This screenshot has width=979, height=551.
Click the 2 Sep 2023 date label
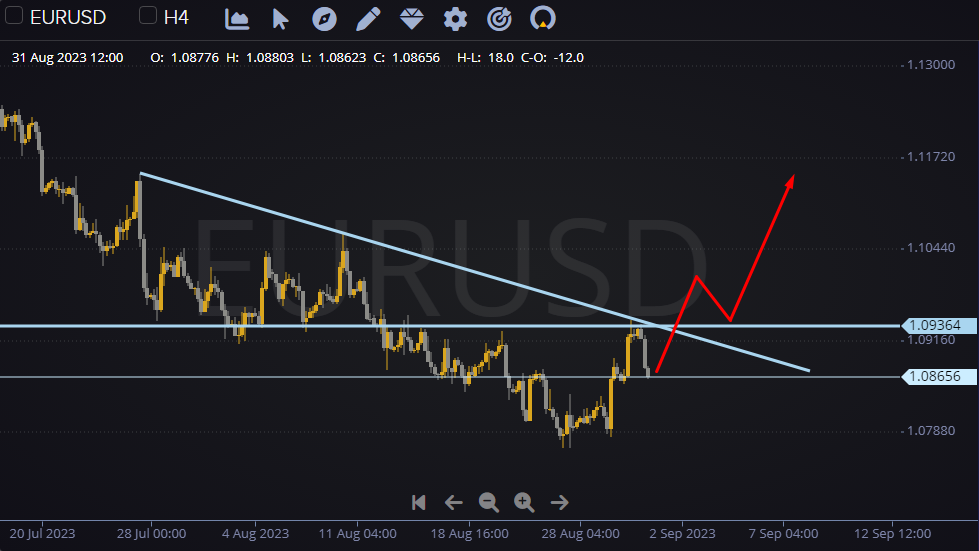pyautogui.click(x=682, y=534)
